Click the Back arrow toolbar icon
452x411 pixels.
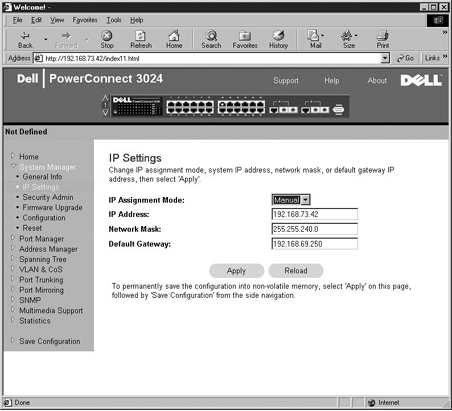coord(25,35)
